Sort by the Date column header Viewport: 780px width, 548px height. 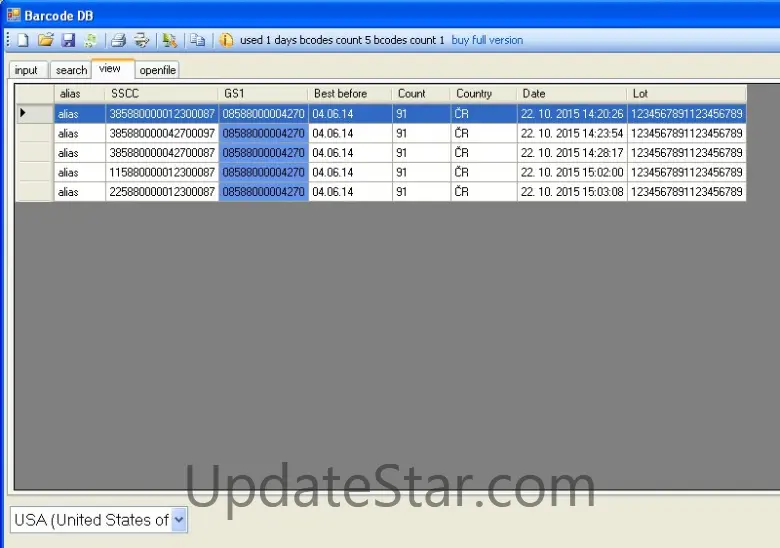pyautogui.click(x=572, y=93)
